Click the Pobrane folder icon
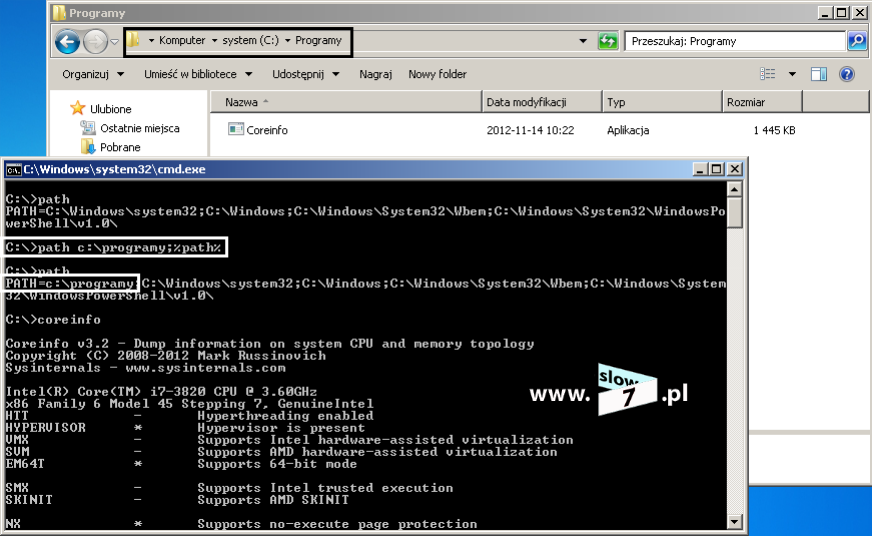This screenshot has height=536, width=872. (x=88, y=147)
